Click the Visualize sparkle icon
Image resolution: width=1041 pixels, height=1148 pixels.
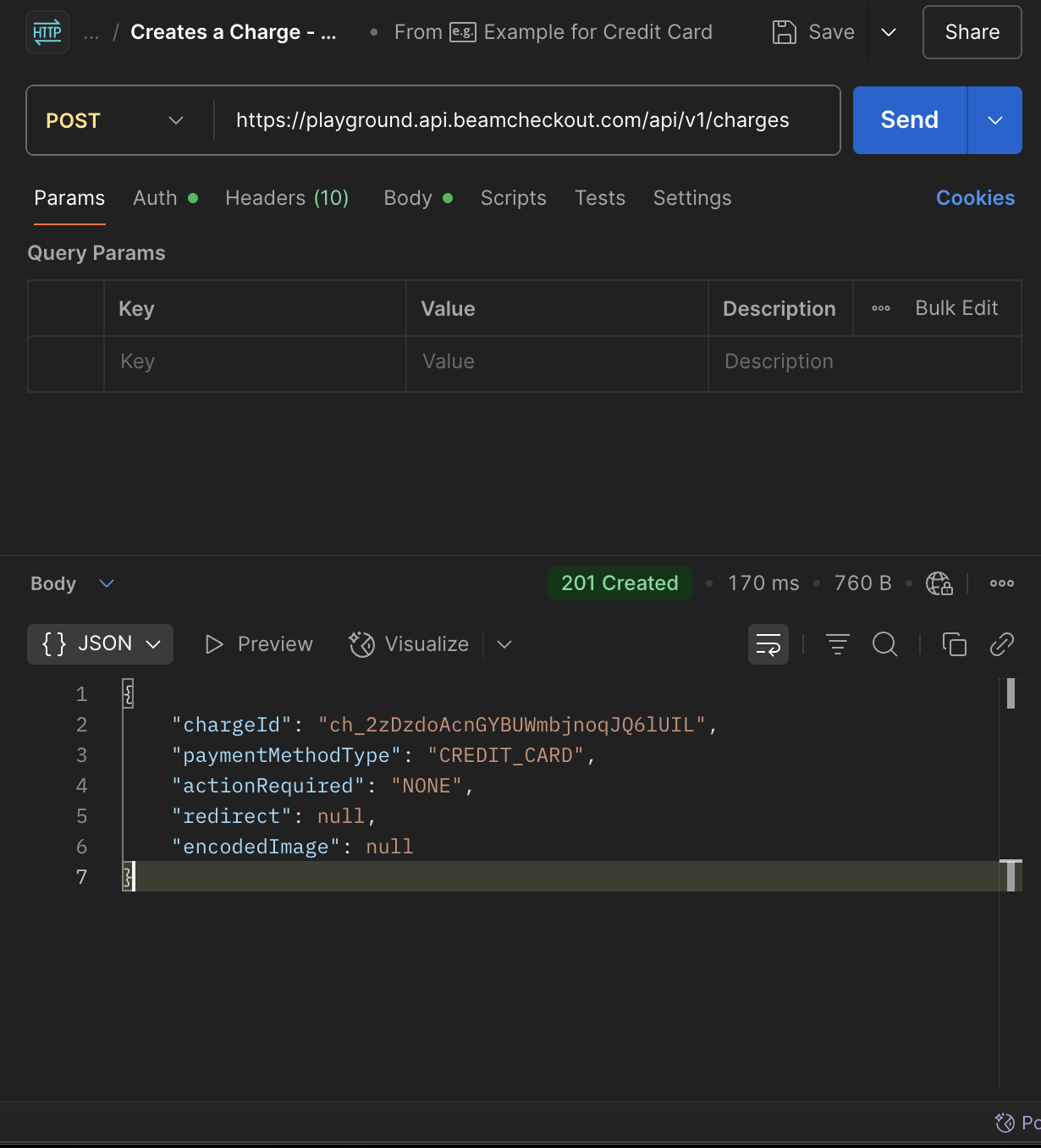click(362, 644)
